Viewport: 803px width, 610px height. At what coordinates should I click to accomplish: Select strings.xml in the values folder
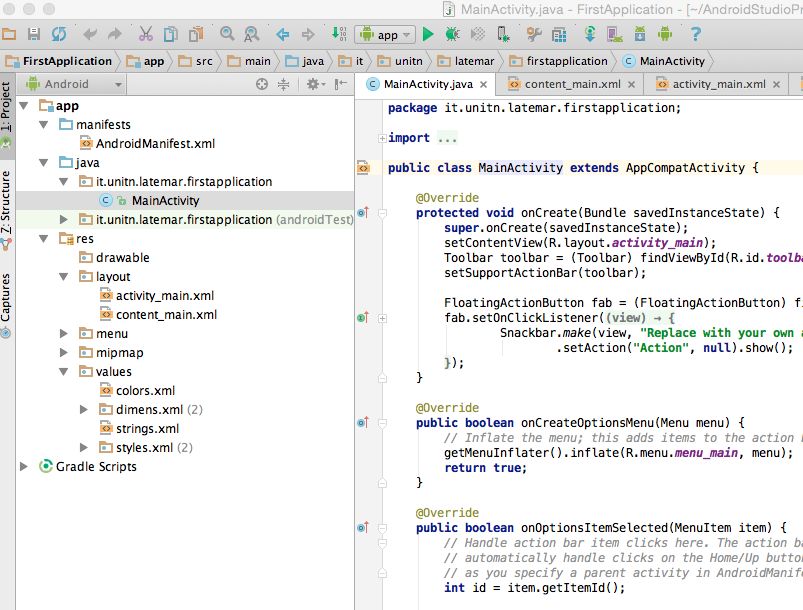tap(147, 429)
